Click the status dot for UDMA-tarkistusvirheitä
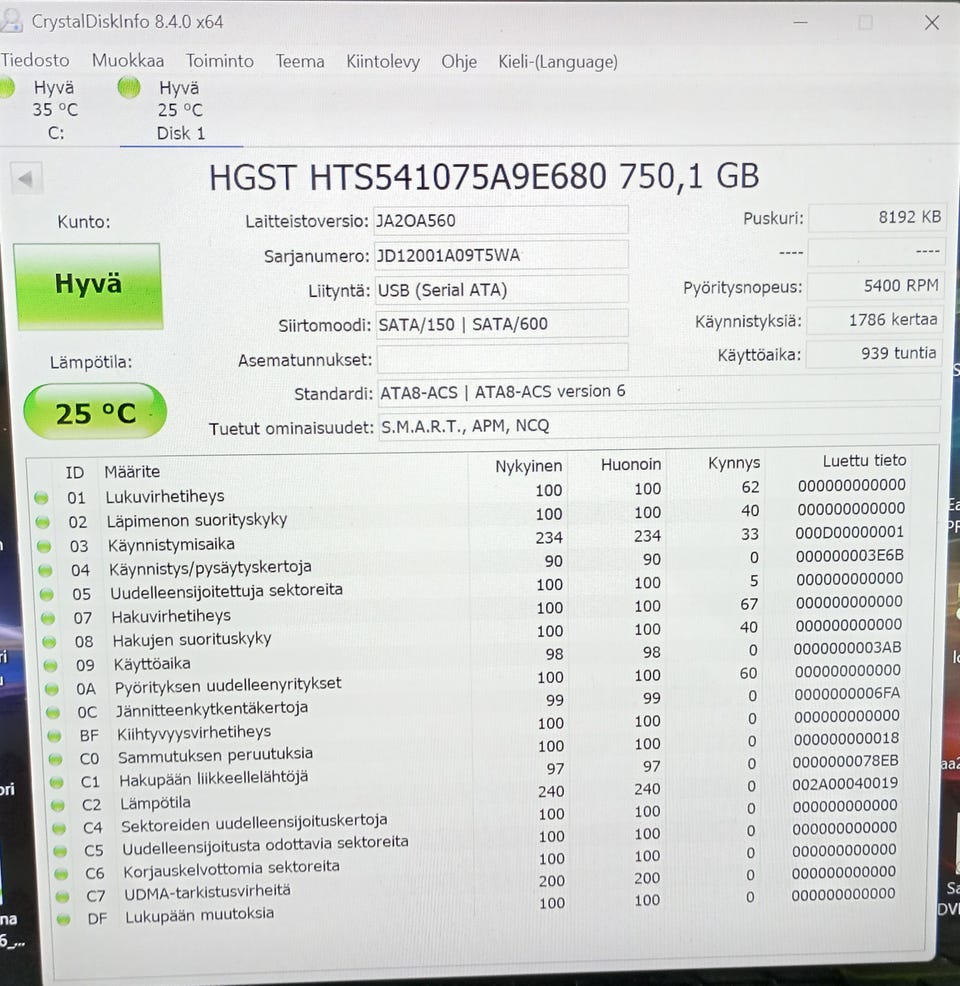 (62, 896)
